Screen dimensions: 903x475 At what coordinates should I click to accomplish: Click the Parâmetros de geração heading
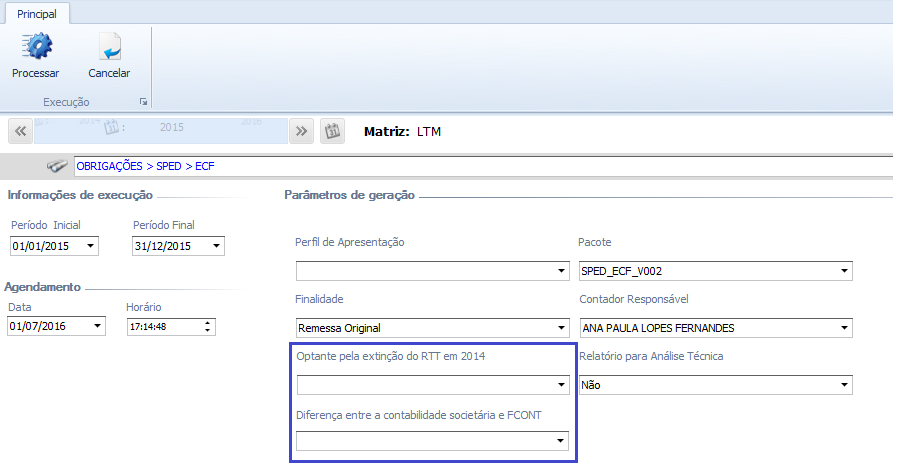350,195
